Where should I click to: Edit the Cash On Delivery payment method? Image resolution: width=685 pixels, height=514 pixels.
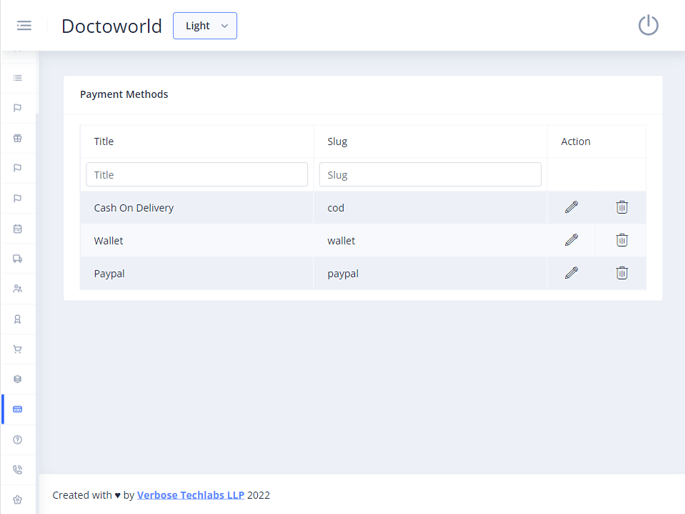click(571, 207)
